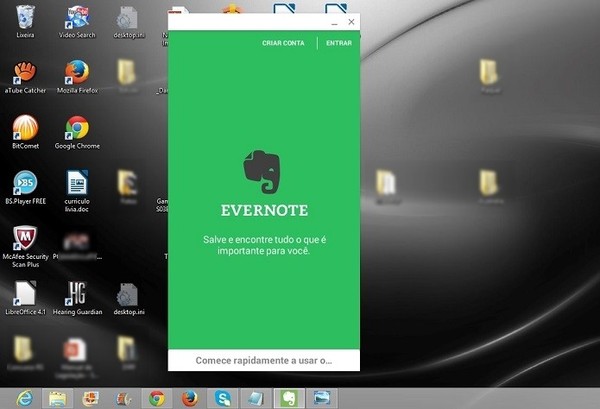Select the desktop.ini file beside Hearing Guardian

[129, 298]
